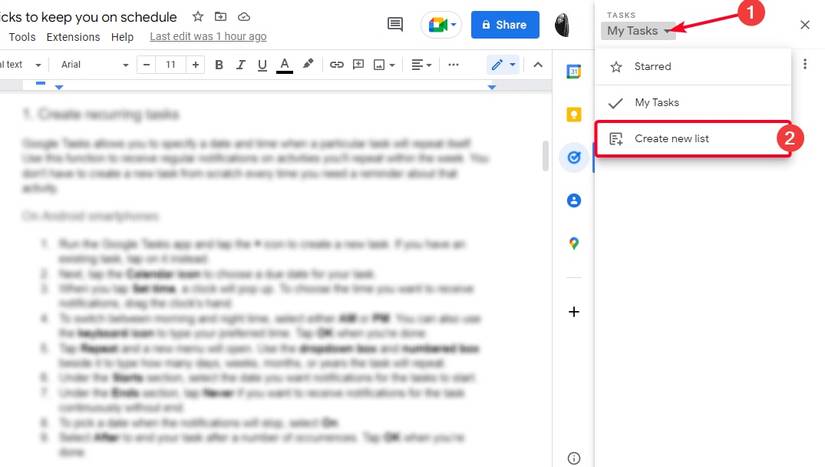
Task: Open the Tasks panel three-dot menu
Action: tap(804, 64)
